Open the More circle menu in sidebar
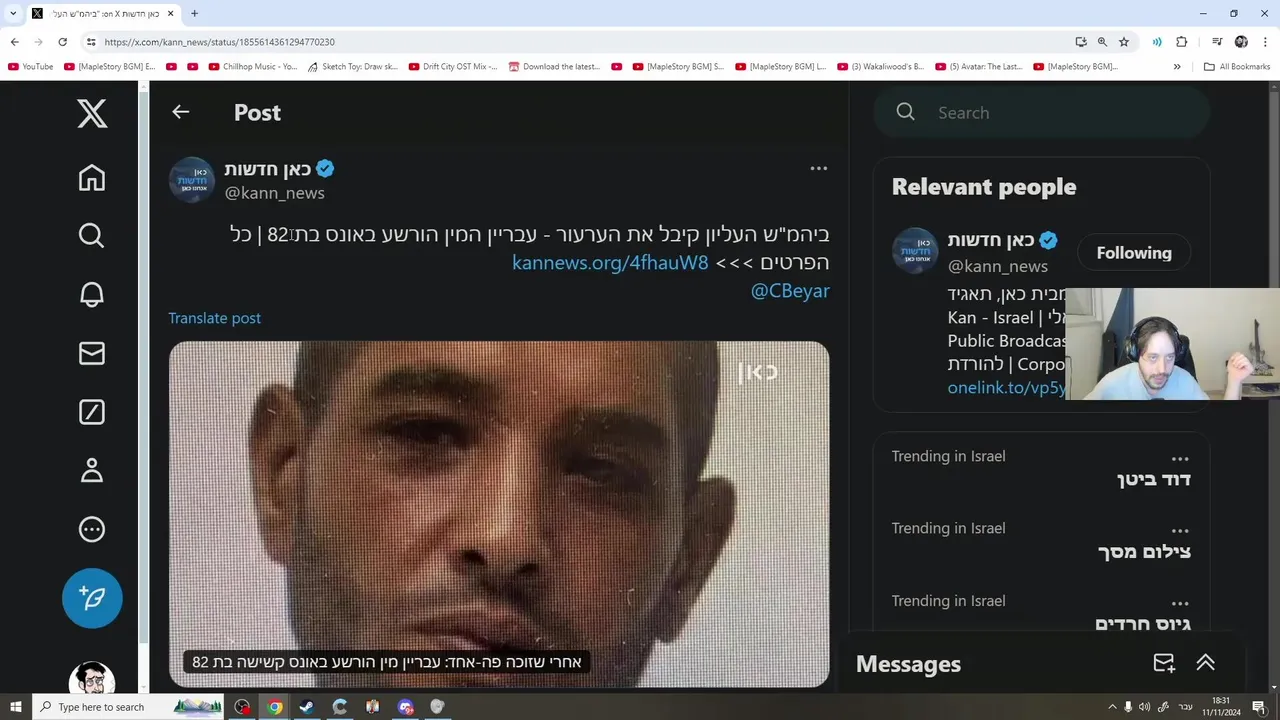 (x=92, y=529)
